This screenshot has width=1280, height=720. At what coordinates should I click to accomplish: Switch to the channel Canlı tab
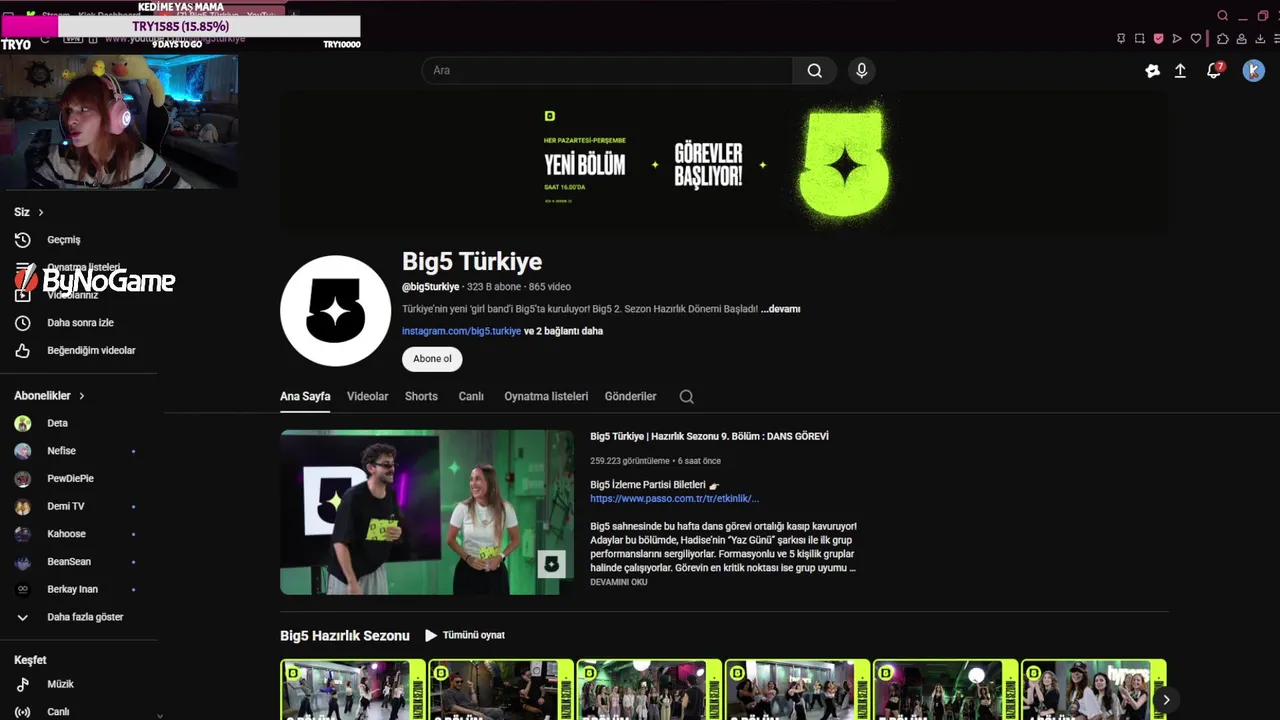point(471,397)
